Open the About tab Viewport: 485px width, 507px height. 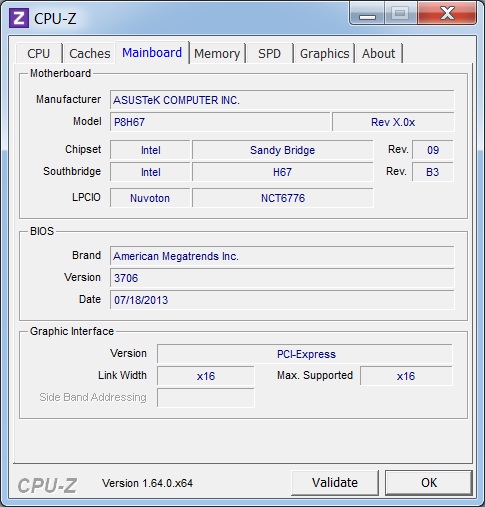tap(378, 53)
